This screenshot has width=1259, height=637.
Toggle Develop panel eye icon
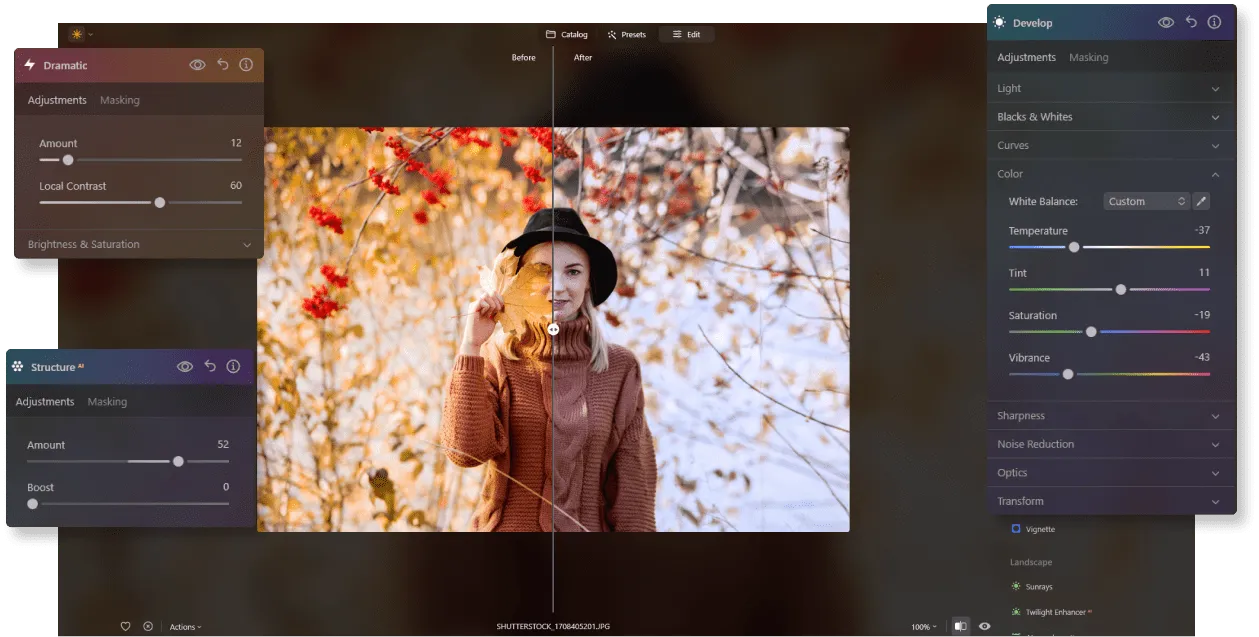(1166, 22)
